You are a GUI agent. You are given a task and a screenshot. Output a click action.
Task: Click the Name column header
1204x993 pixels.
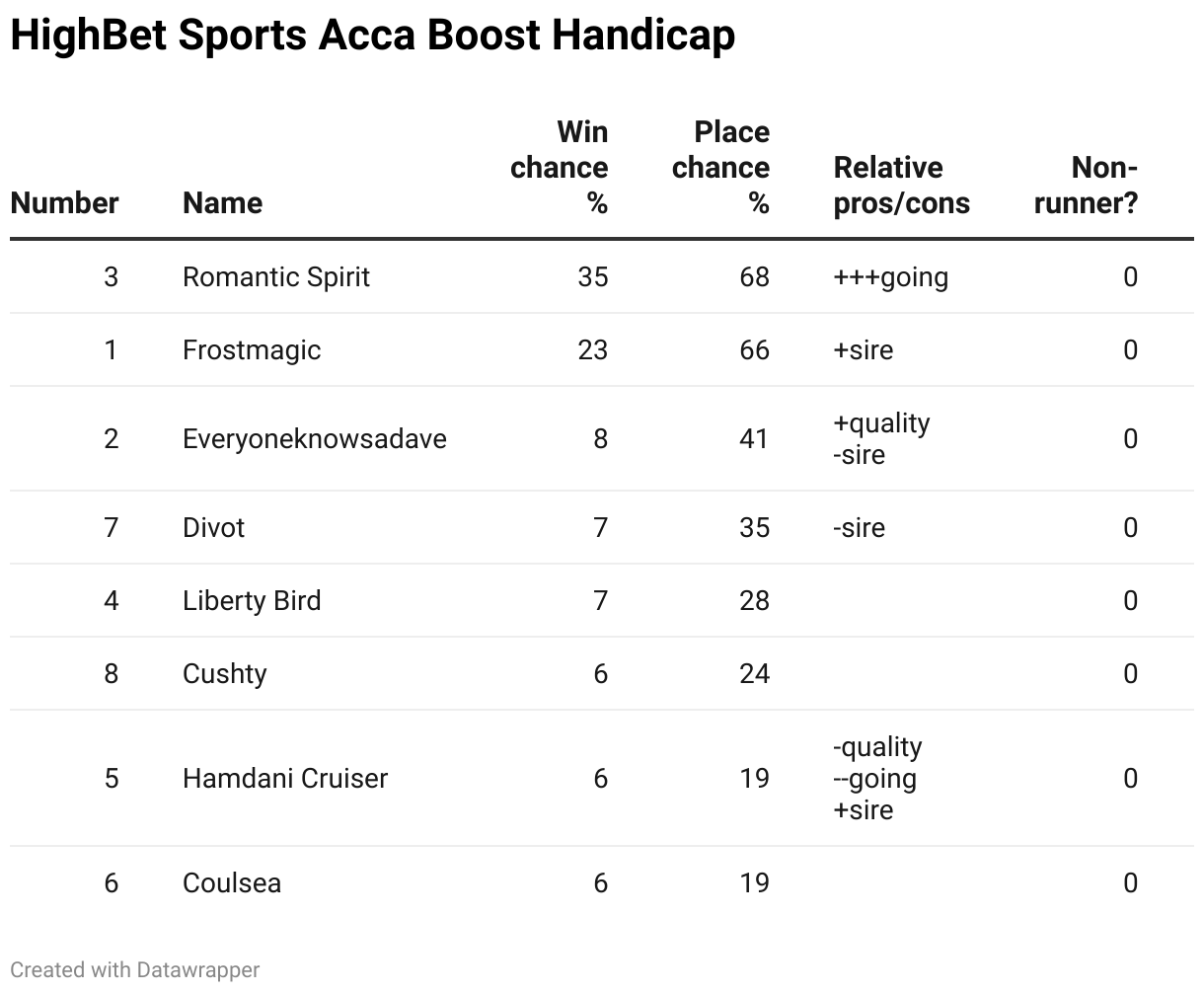(x=222, y=202)
